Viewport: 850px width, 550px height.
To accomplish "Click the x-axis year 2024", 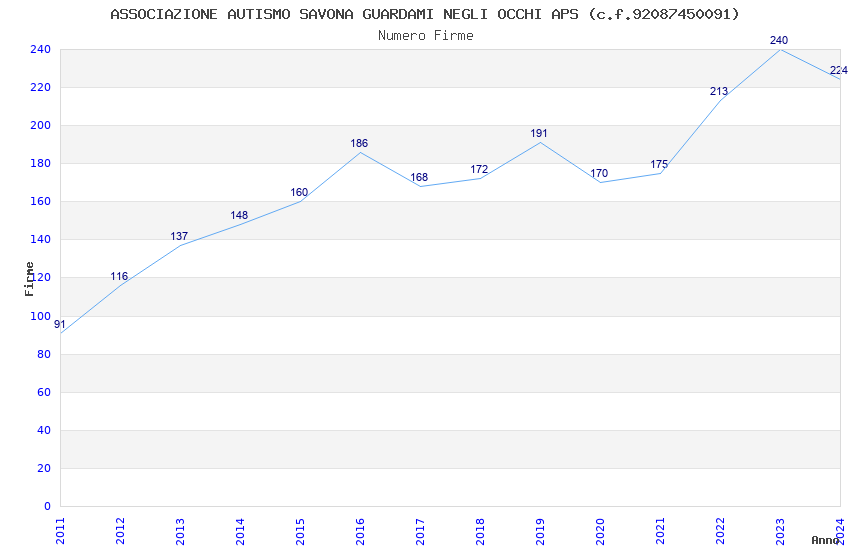I will pos(840,531).
